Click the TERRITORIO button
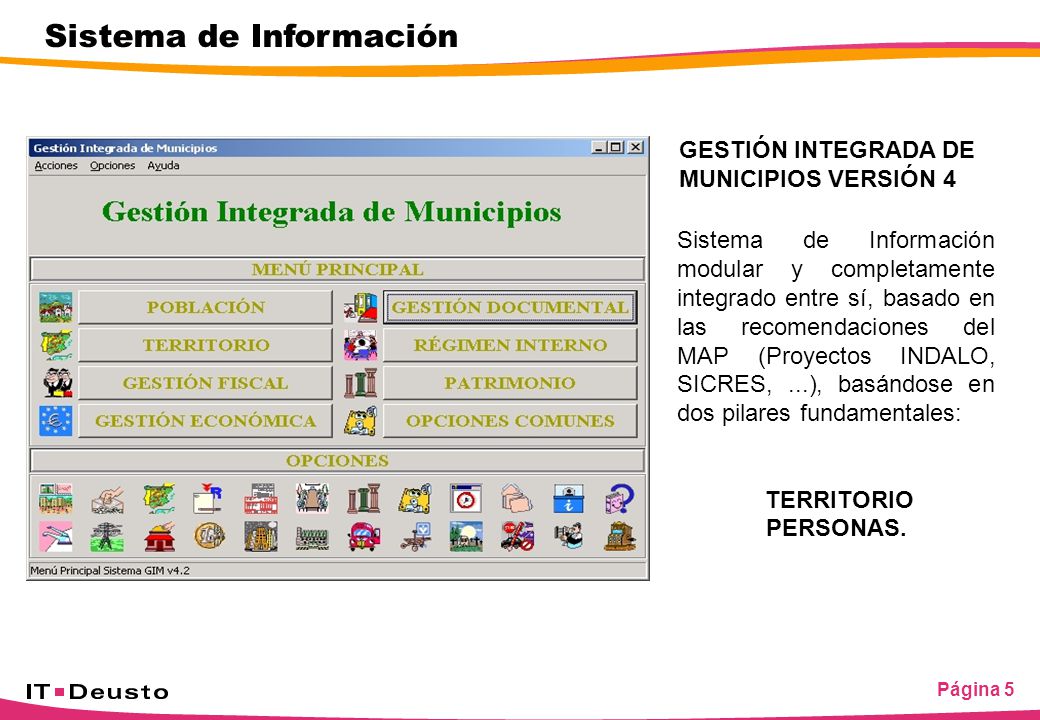The width and height of the screenshot is (1040, 720). pyautogui.click(x=206, y=345)
